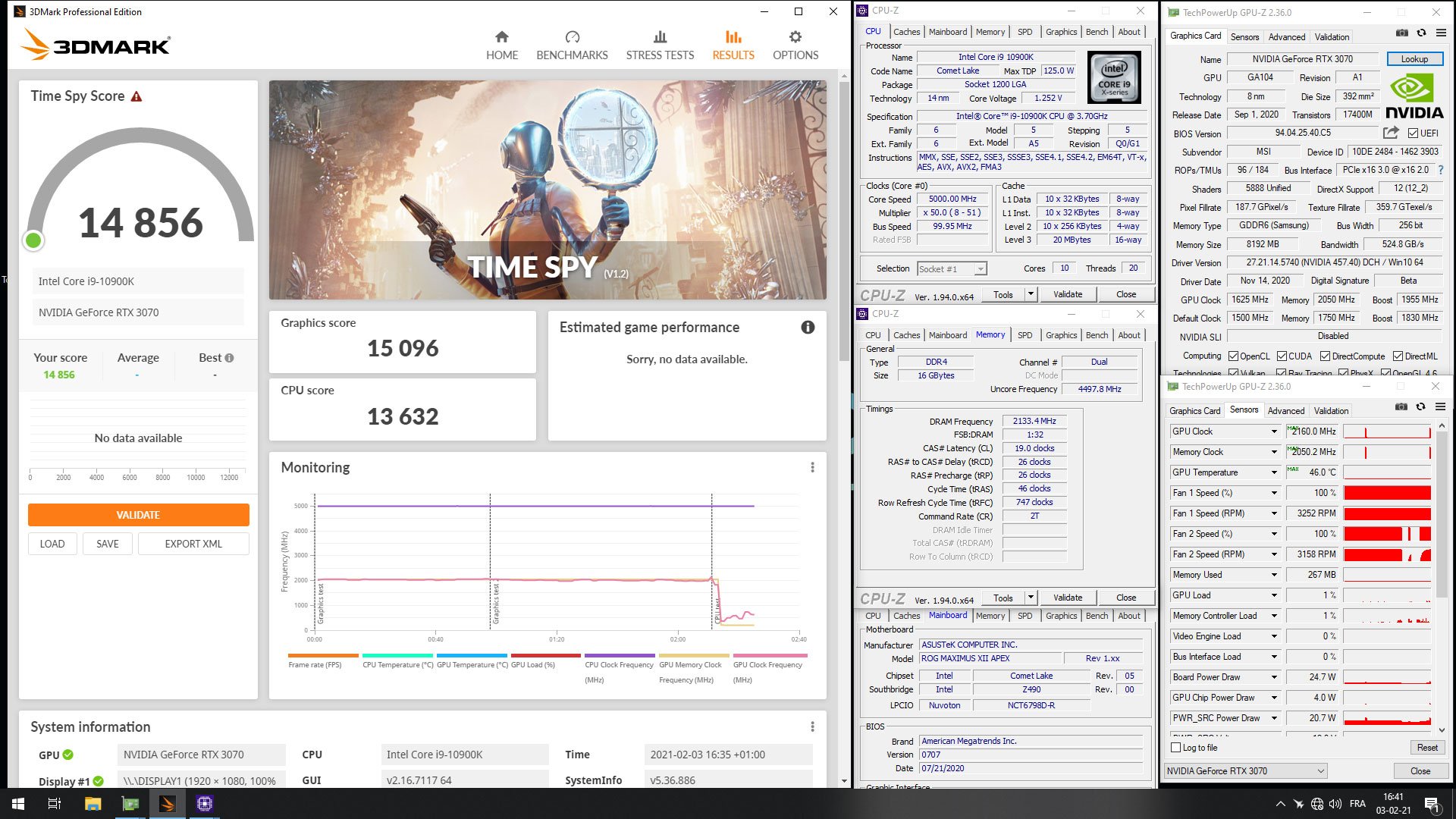Screen dimensions: 1456x819
Task: Open hamburger menu in GPU-Z Sensors window
Action: click(1440, 407)
